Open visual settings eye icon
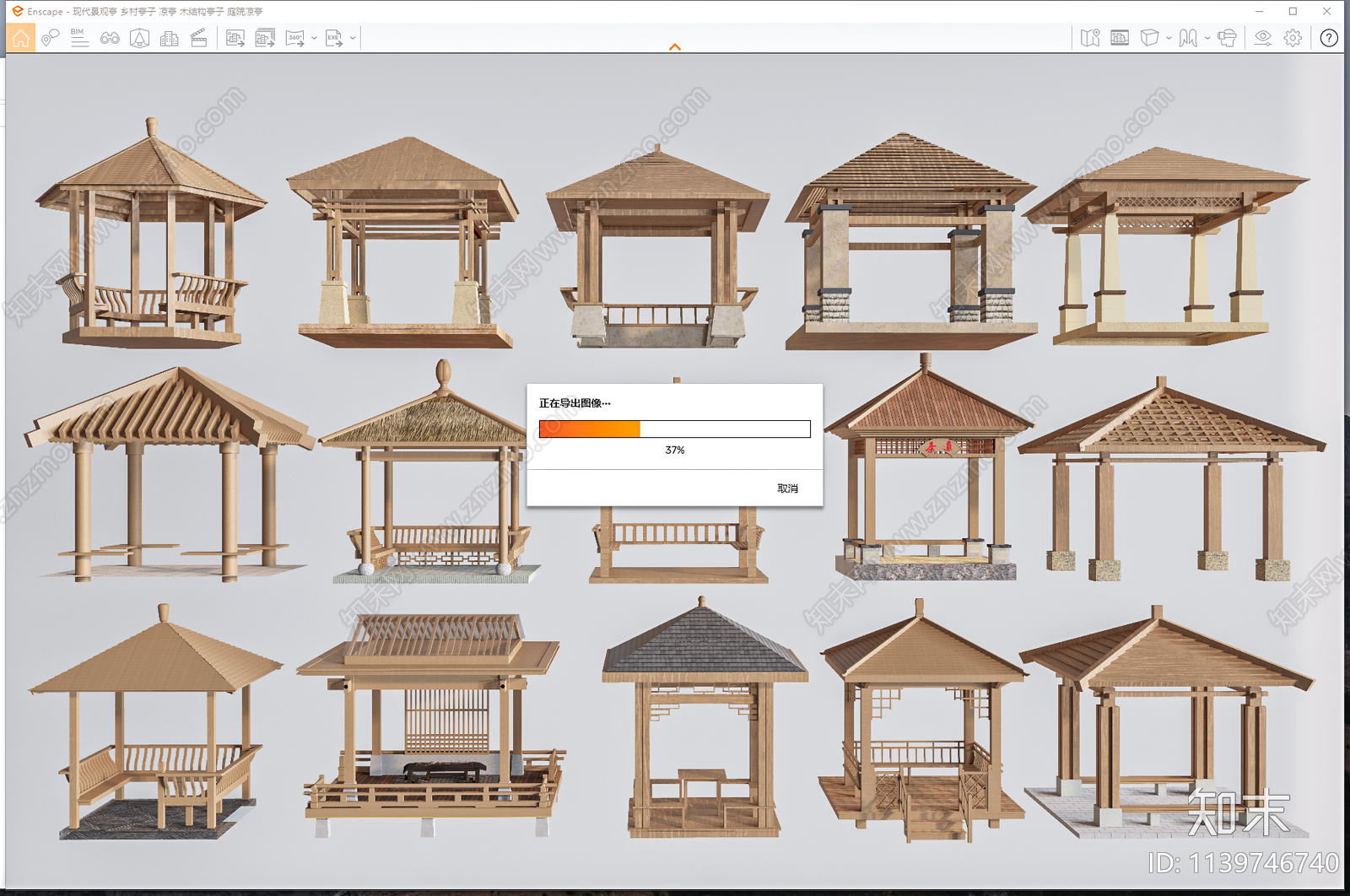 1263,38
